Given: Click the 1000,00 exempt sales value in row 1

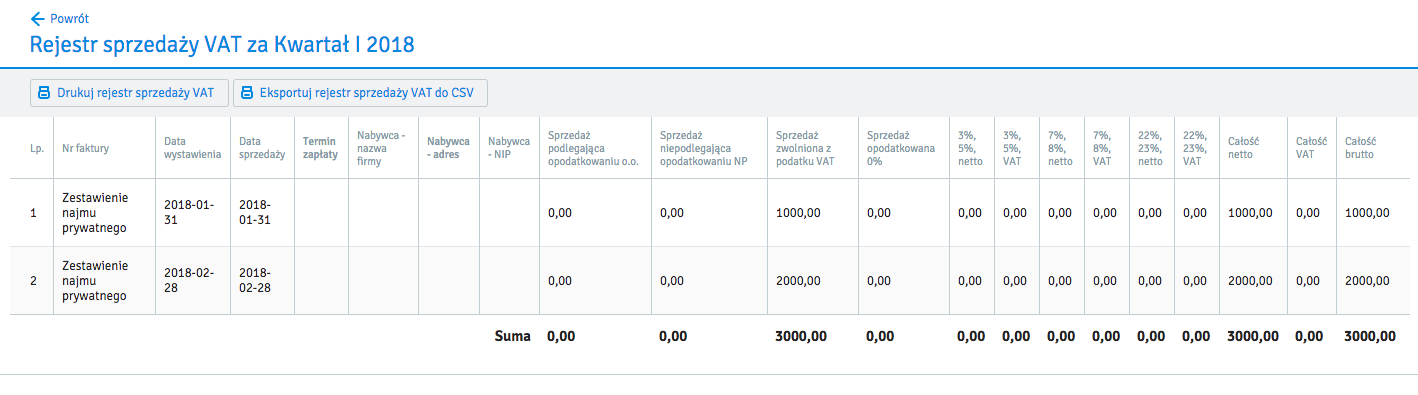Looking at the screenshot, I should (x=798, y=213).
